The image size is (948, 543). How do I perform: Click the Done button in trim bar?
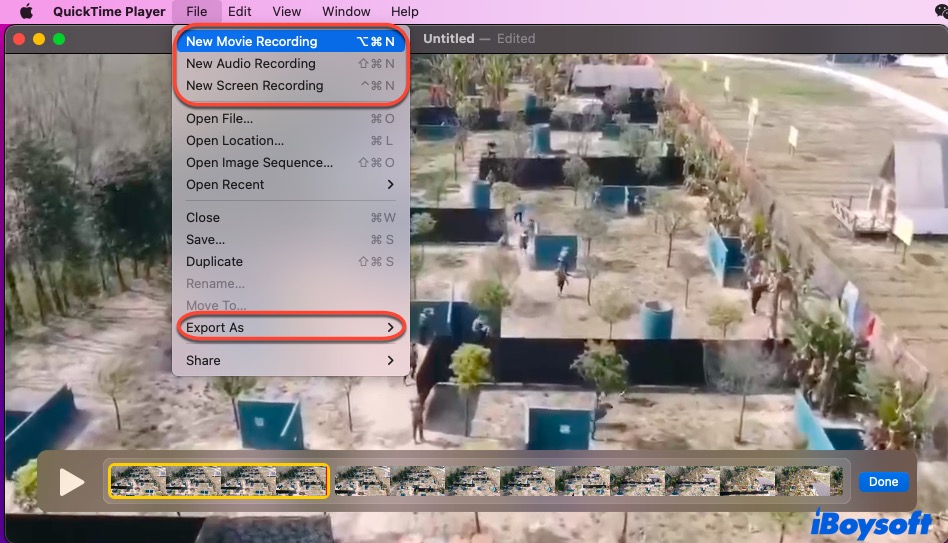tap(883, 481)
